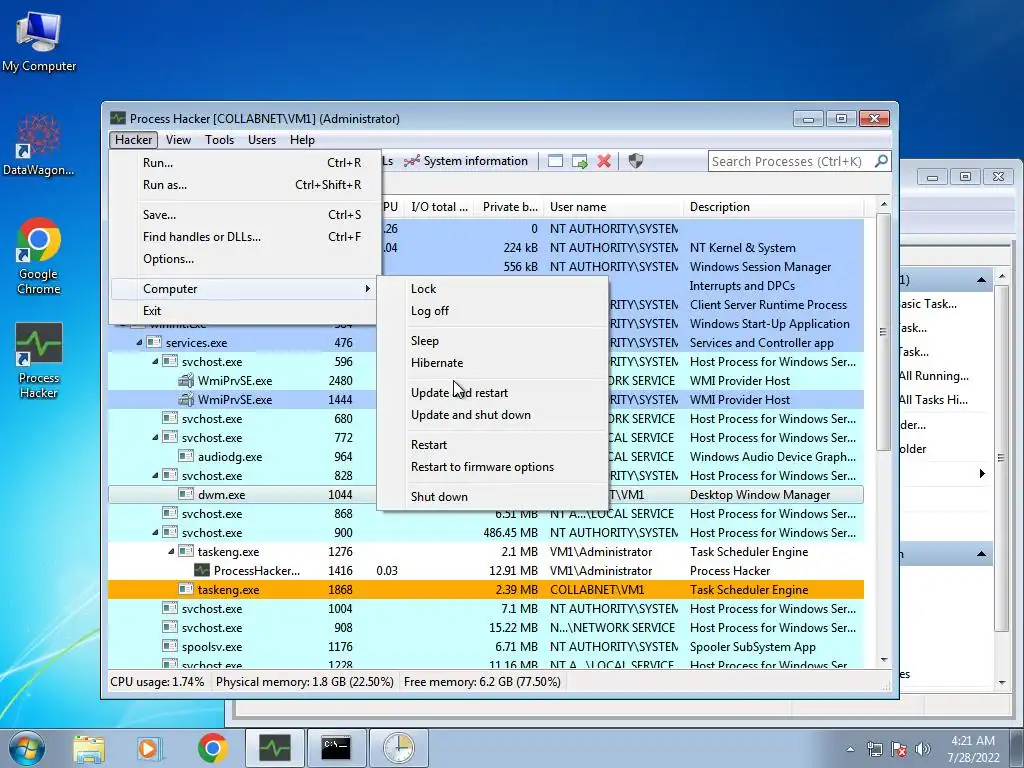Collapse the background window's upper panel section arrow
The width and height of the screenshot is (1024, 768).
click(x=982, y=280)
